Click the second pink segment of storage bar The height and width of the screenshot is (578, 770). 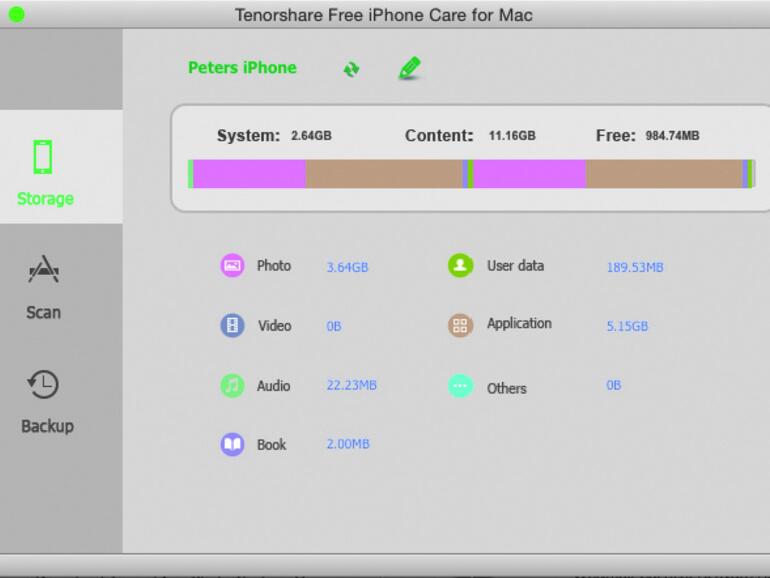click(530, 174)
